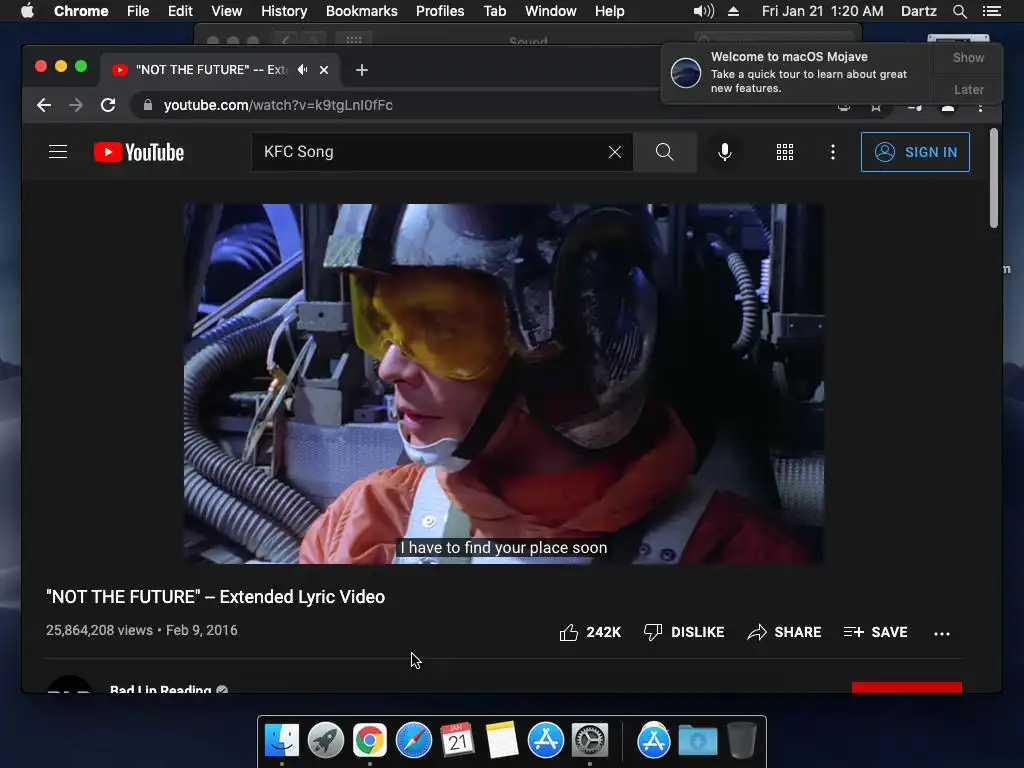Click the page's vertical scrollbar

click(x=993, y=178)
